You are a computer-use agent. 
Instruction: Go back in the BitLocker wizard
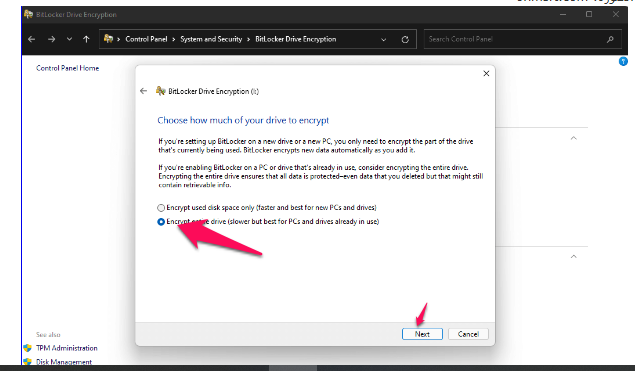(x=143, y=91)
